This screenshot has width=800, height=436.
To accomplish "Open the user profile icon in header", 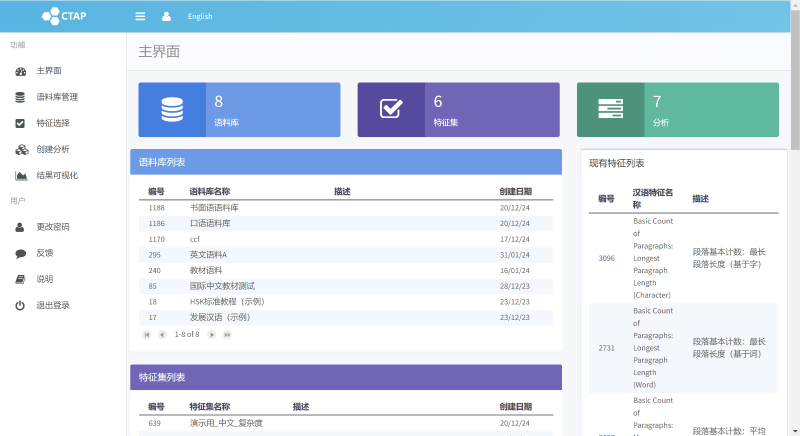I will click(166, 16).
